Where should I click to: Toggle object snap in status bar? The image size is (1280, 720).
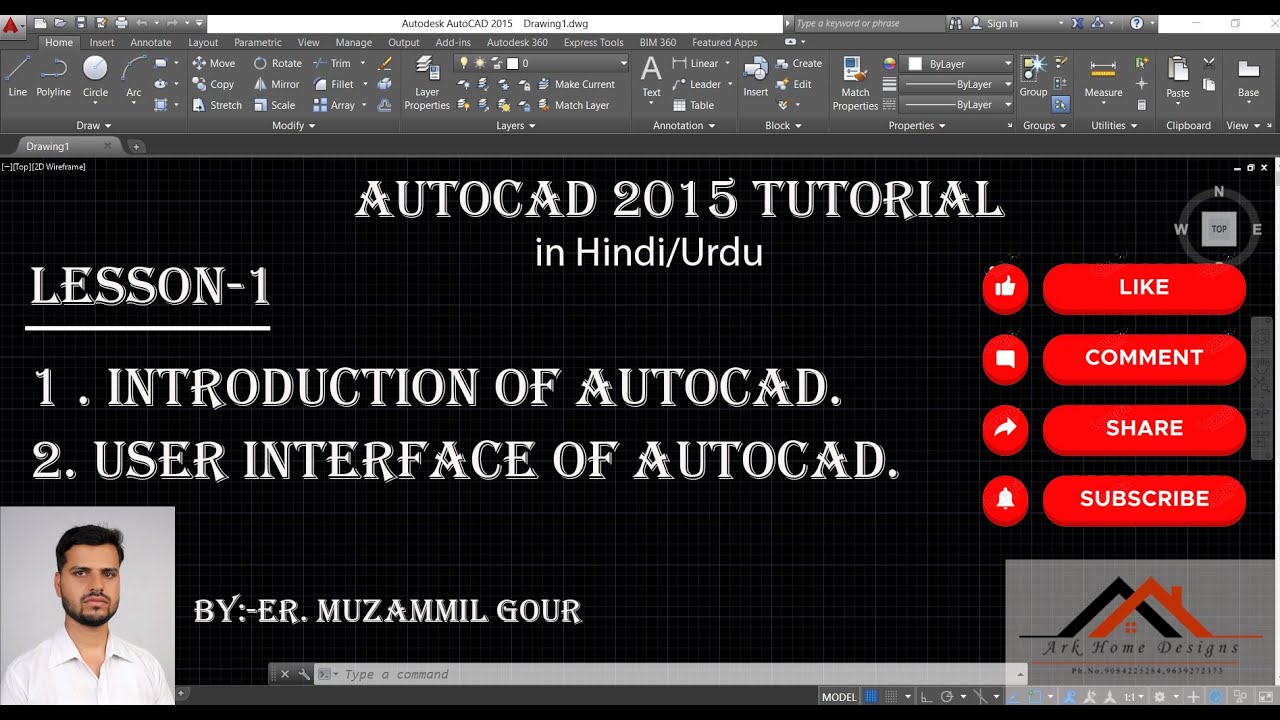coord(1035,697)
